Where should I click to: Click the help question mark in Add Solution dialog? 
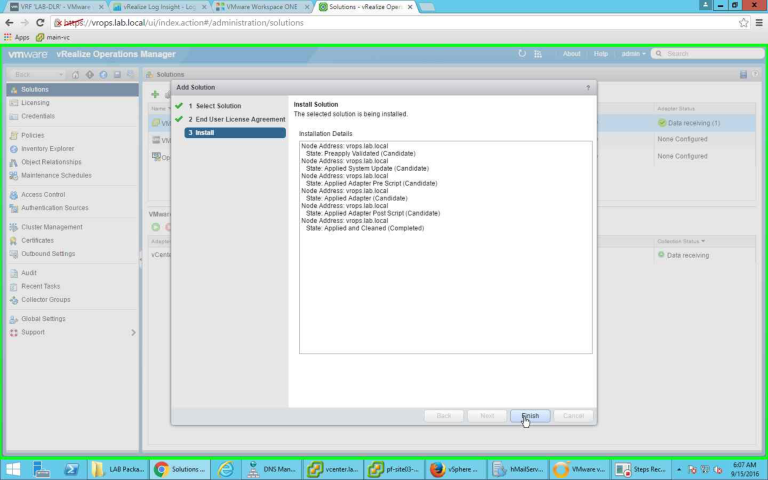pos(588,88)
